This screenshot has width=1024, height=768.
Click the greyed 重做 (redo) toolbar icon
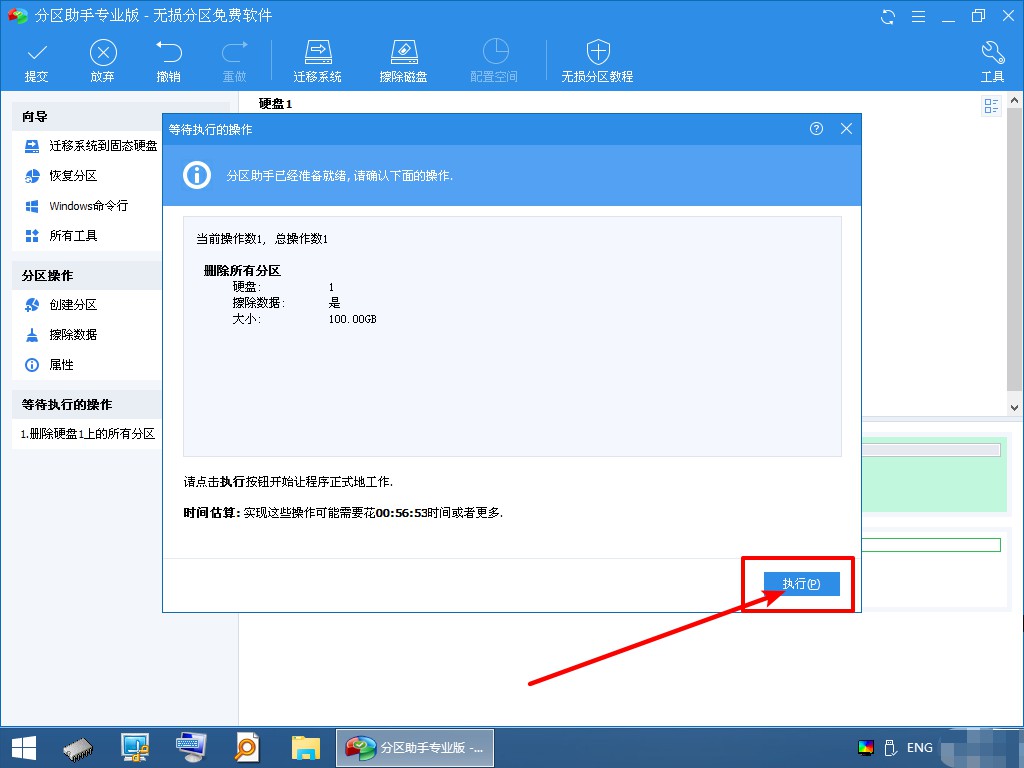[x=234, y=61]
